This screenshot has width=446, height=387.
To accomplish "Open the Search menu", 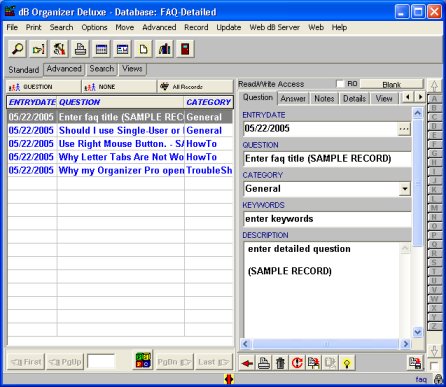I will tap(61, 27).
